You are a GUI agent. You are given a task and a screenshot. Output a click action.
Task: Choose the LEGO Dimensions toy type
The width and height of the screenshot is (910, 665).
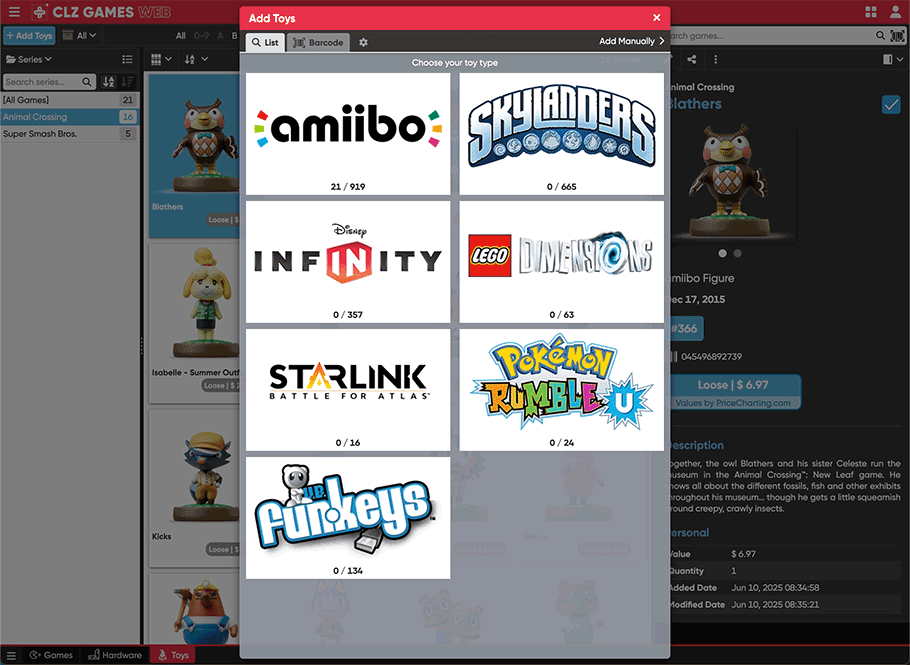561,262
